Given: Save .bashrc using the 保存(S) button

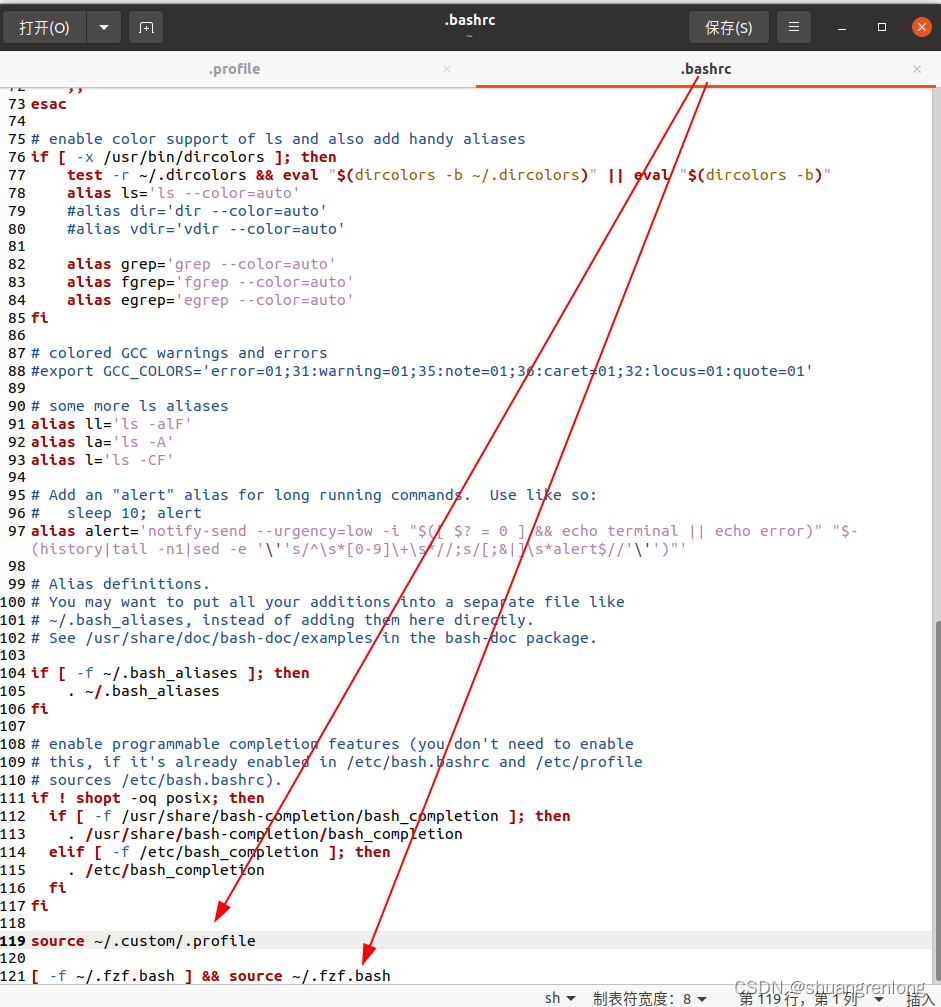Looking at the screenshot, I should pos(728,27).
